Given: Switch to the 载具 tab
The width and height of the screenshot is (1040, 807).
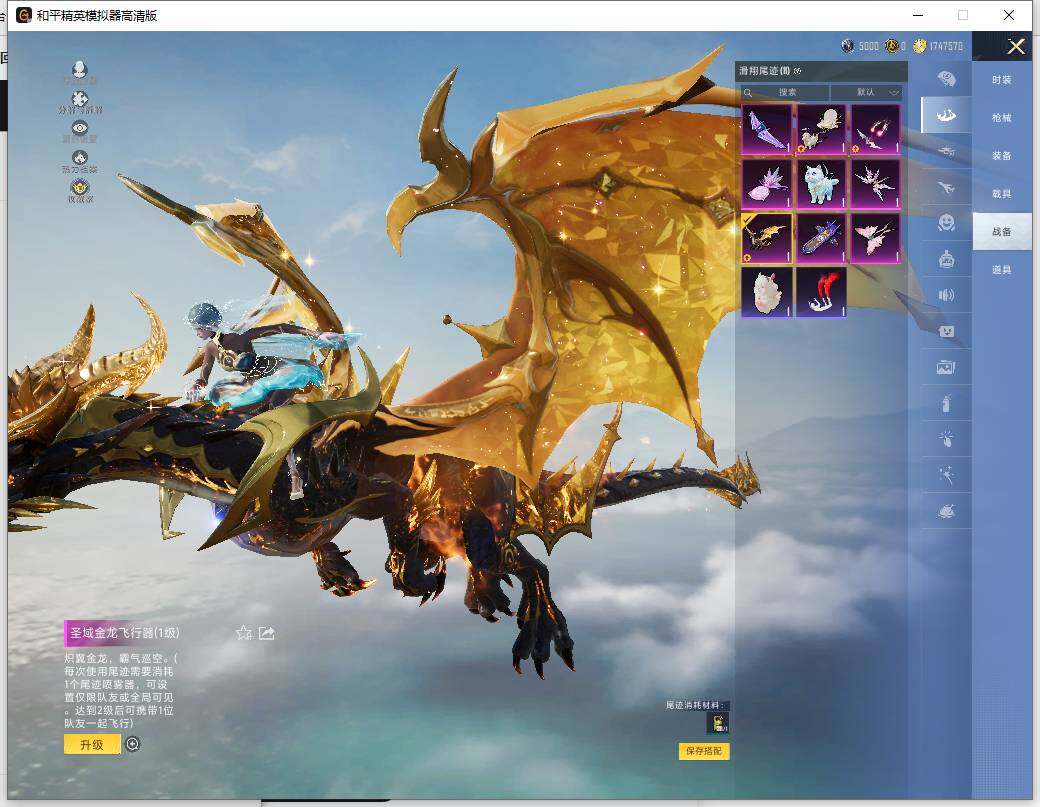Looking at the screenshot, I should (1002, 194).
